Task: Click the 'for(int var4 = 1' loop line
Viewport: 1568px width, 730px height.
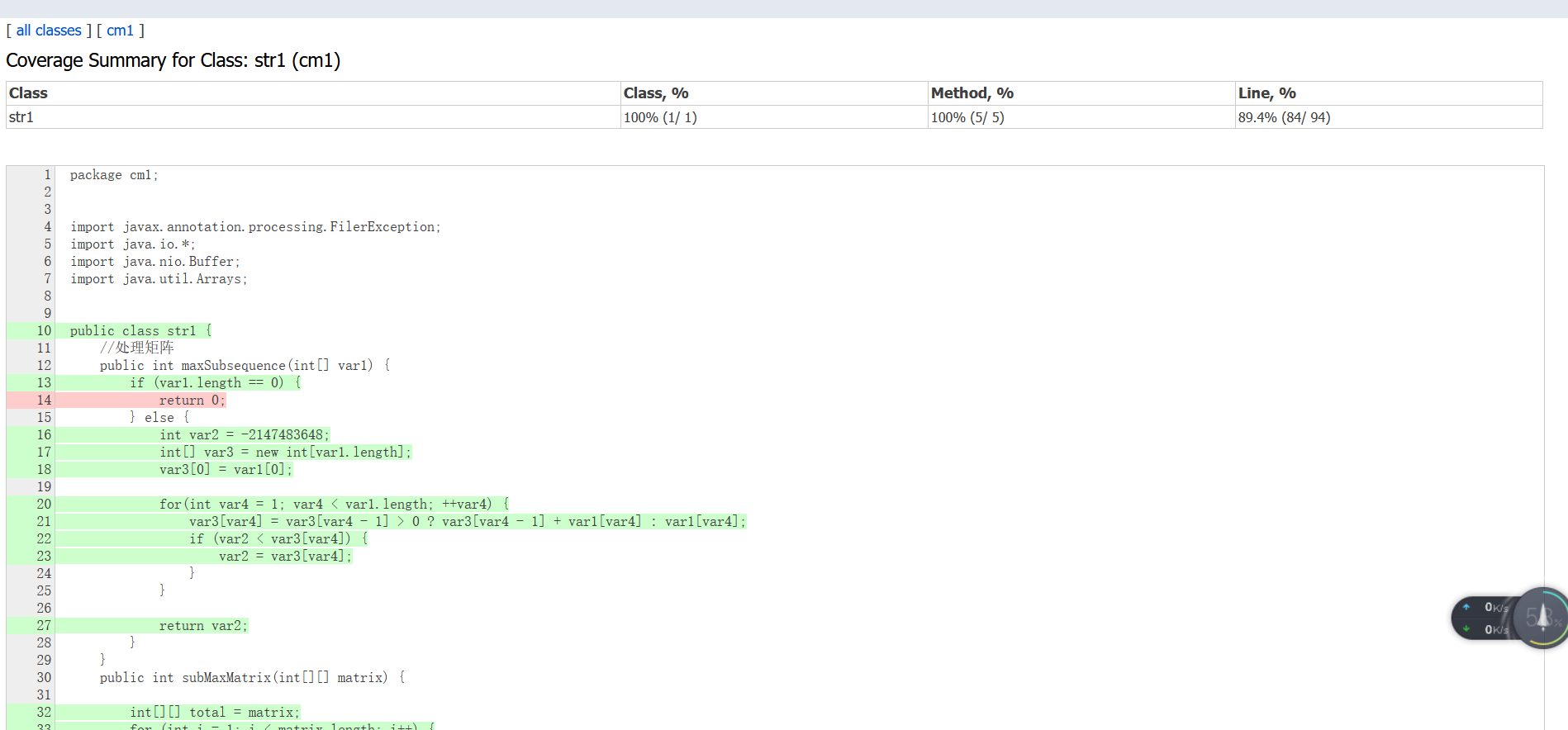Action: (335, 505)
